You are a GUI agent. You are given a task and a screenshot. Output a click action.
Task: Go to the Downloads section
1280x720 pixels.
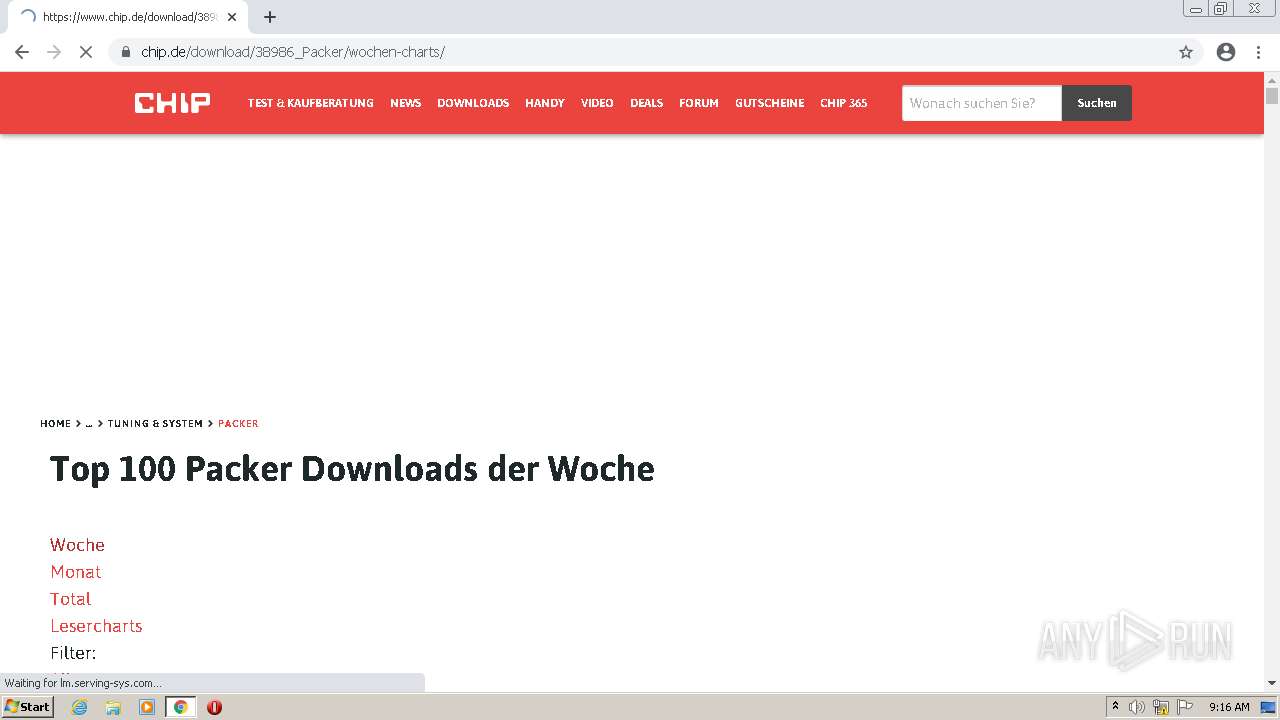pyautogui.click(x=473, y=103)
